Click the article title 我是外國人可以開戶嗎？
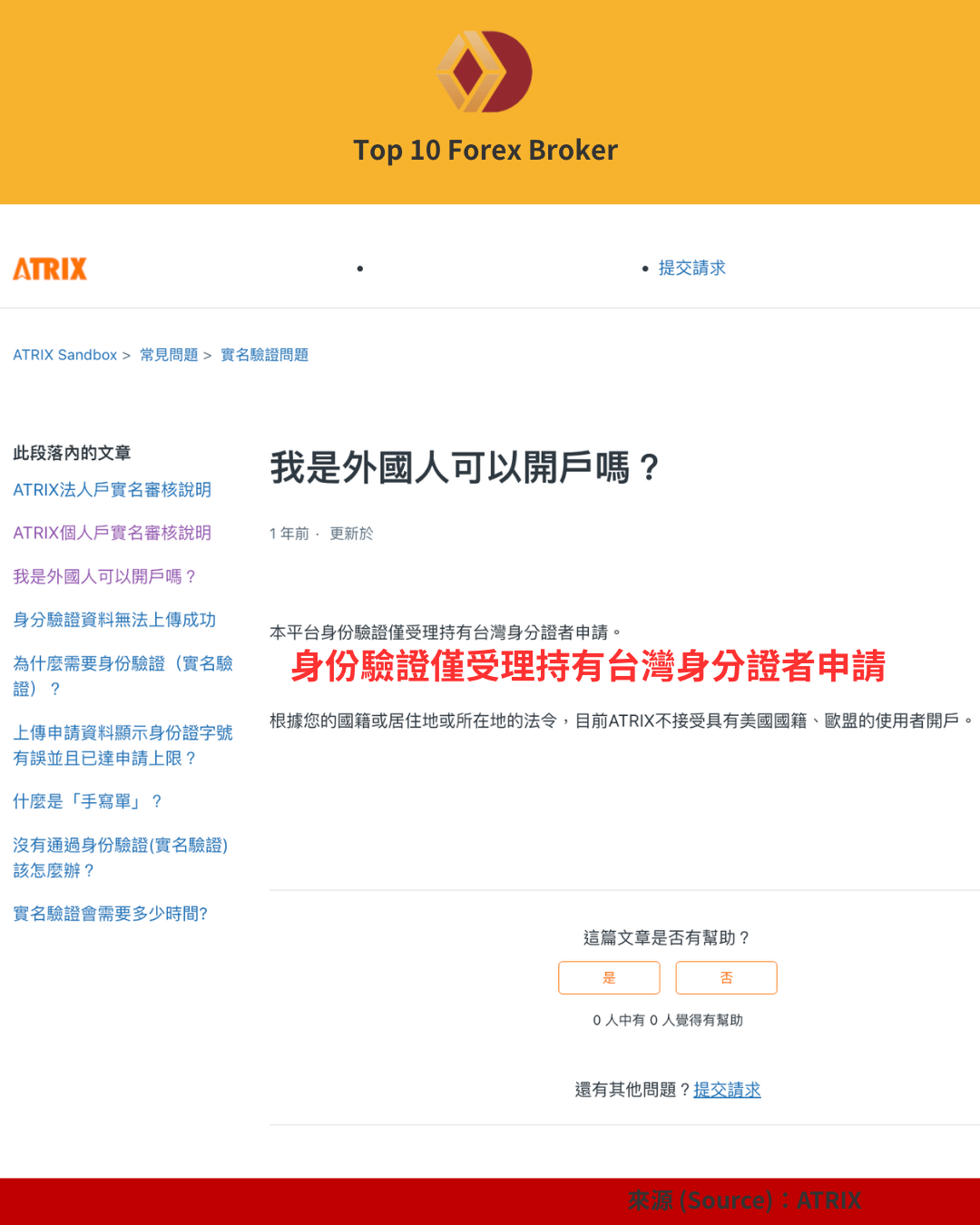The width and height of the screenshot is (980, 1225). (x=465, y=468)
